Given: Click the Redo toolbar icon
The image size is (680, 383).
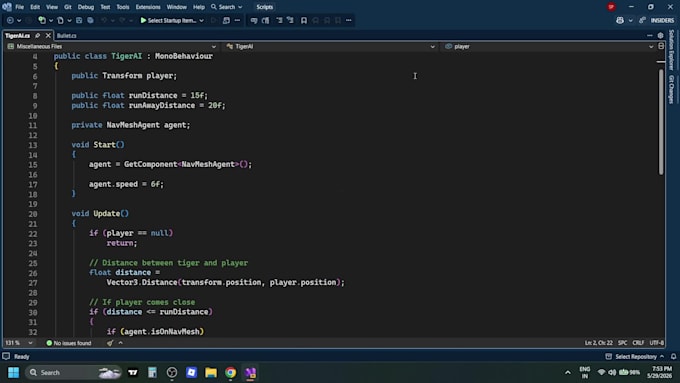Looking at the screenshot, I should coord(122,20).
